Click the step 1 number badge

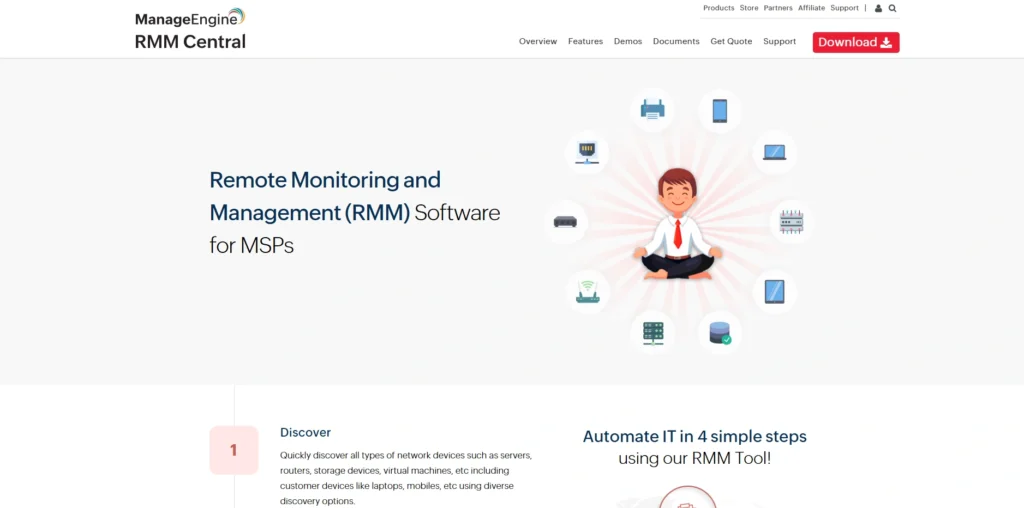click(234, 450)
